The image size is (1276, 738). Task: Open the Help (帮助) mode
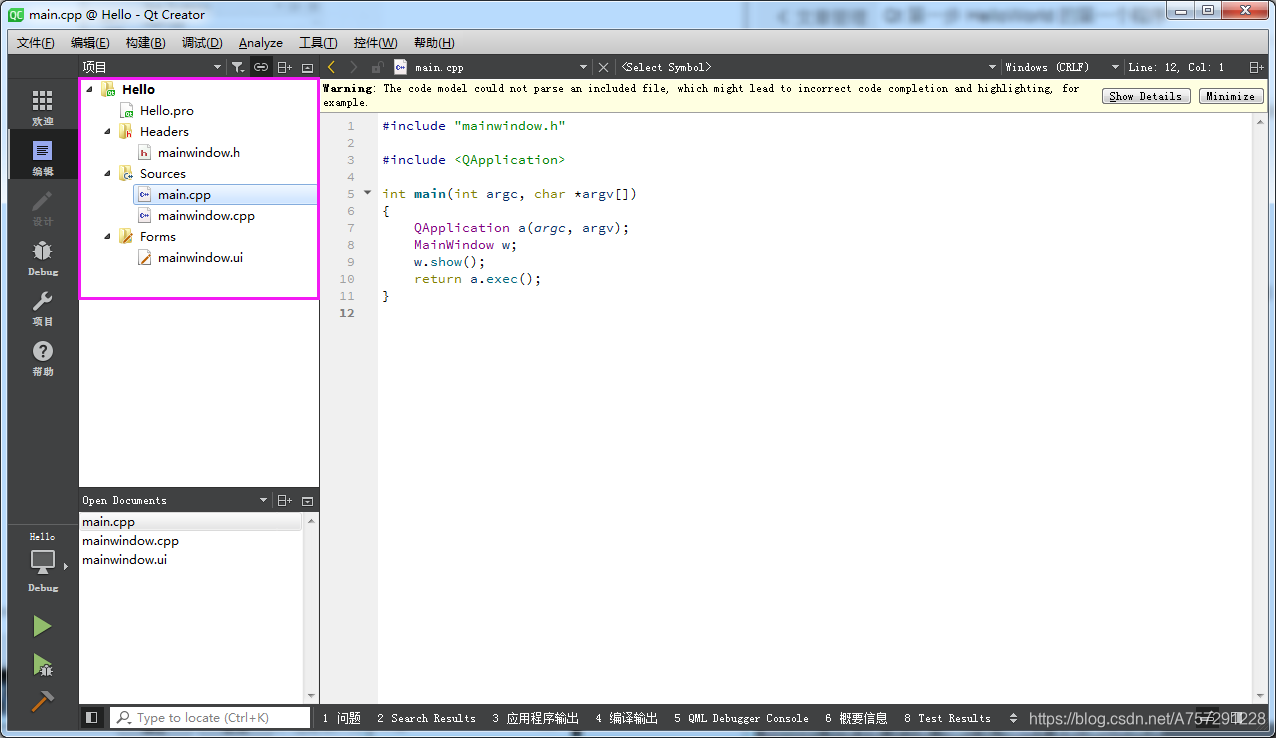(42, 357)
